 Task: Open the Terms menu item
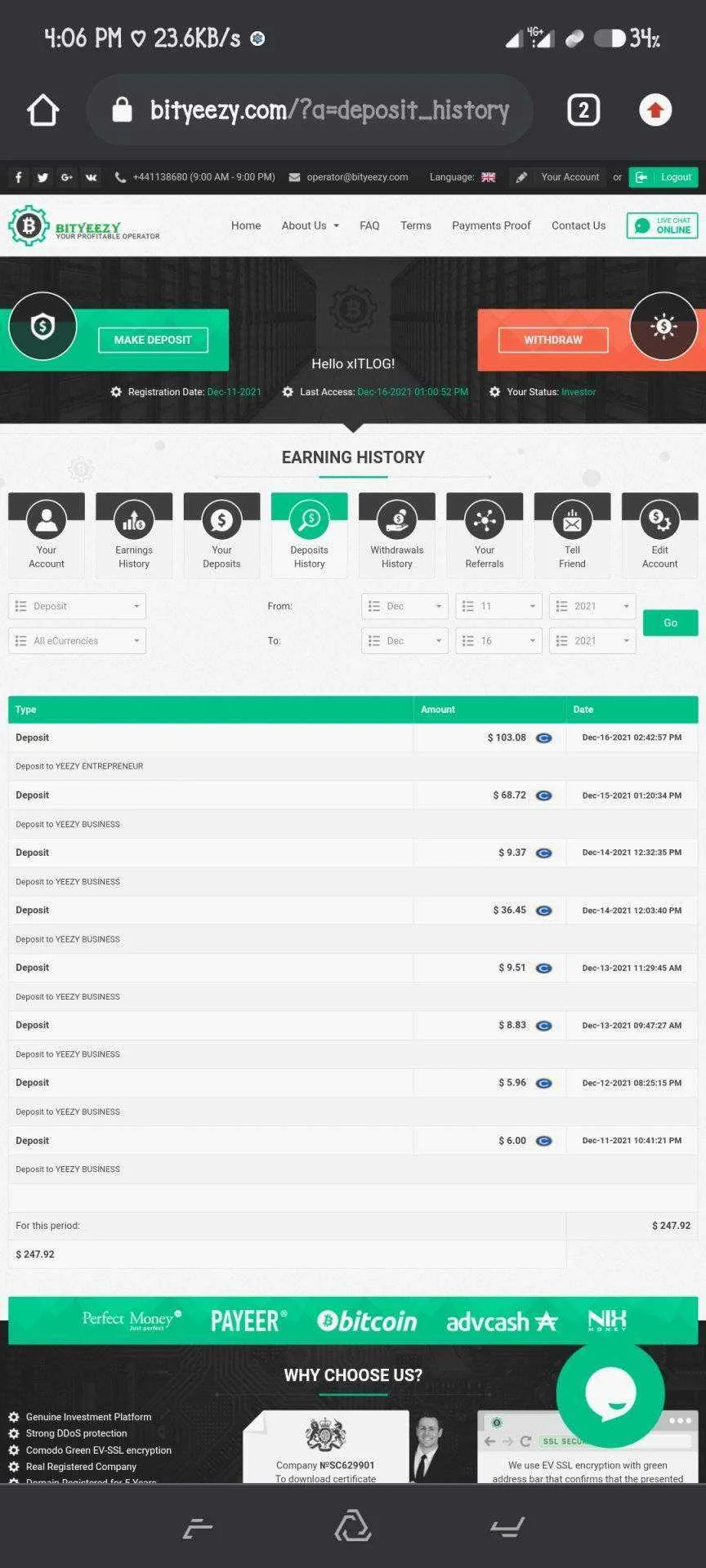(x=416, y=225)
